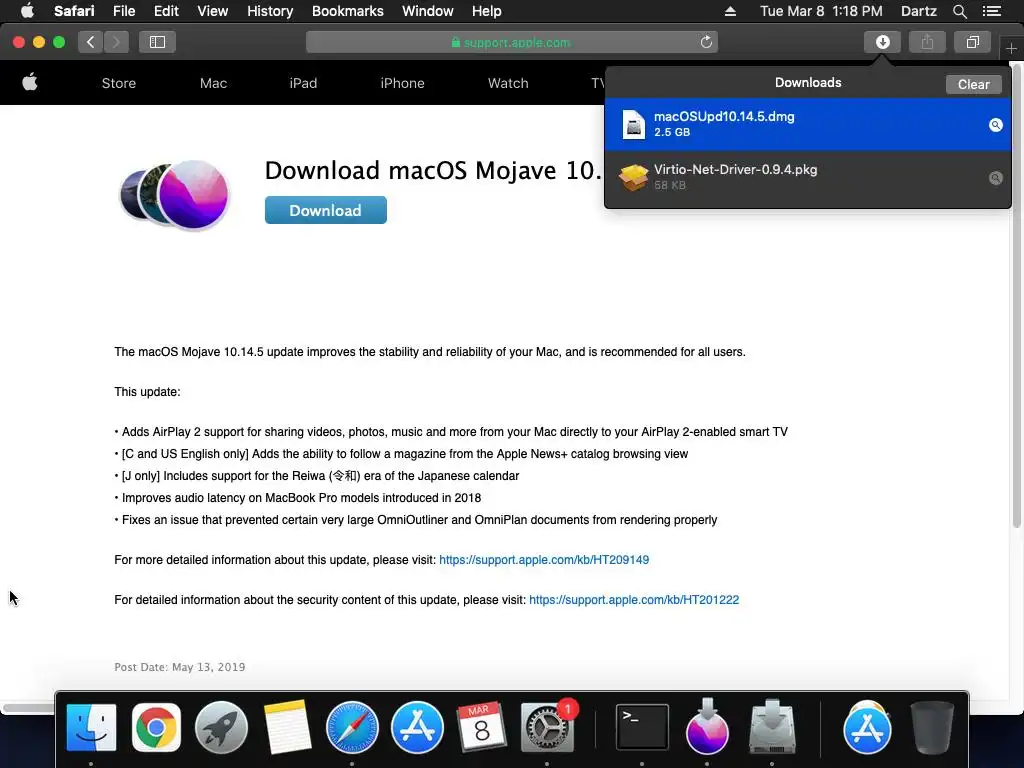
Task: Open the Bookmarks menu
Action: [347, 11]
